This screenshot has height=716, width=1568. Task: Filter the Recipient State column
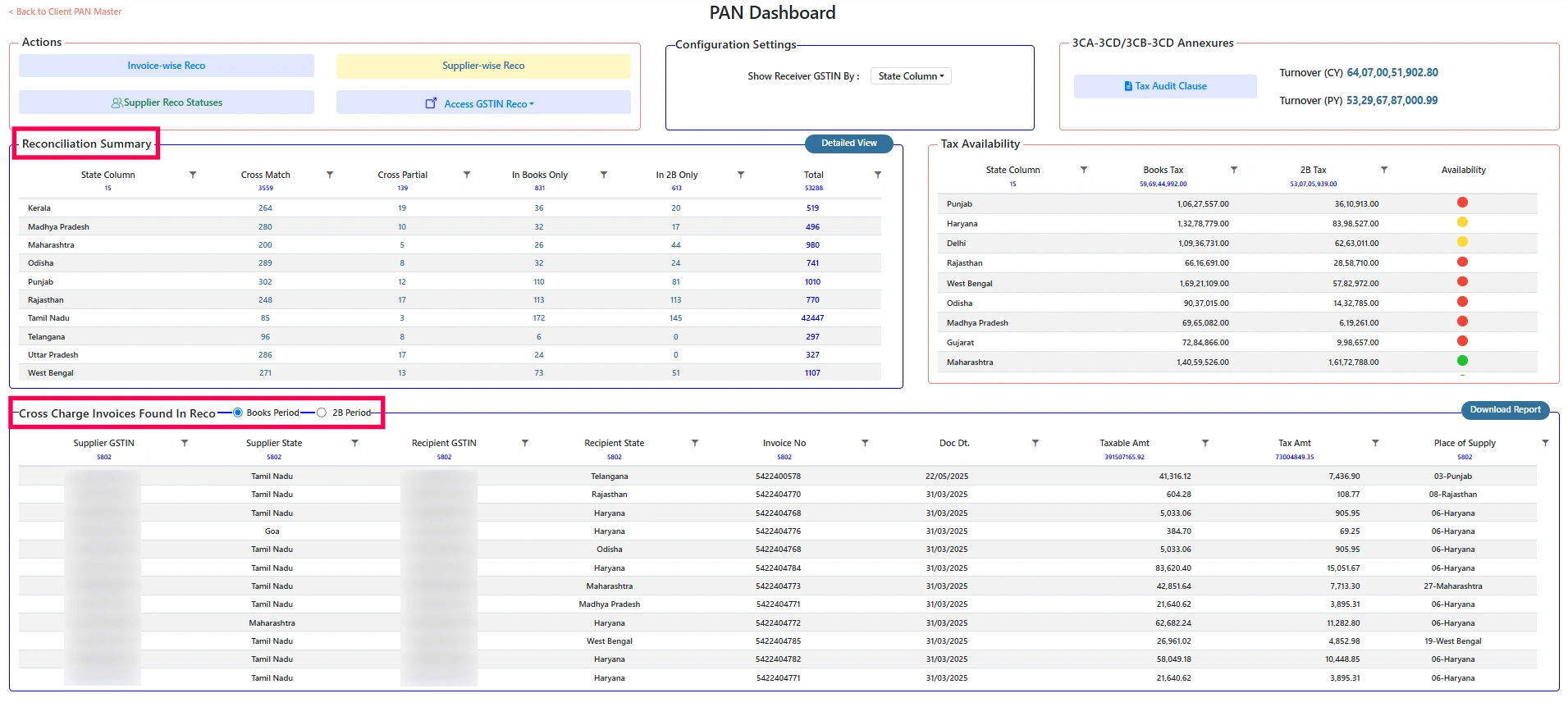tap(695, 443)
